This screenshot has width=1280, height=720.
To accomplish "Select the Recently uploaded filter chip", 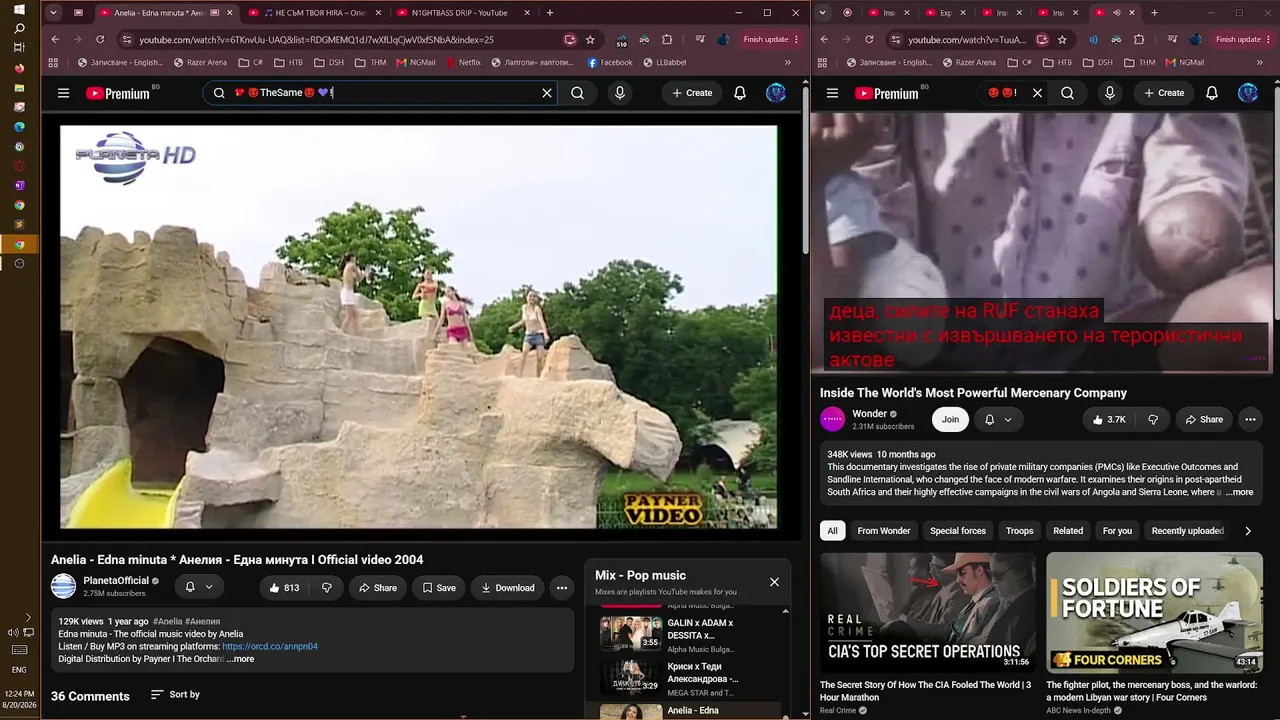I will [x=1188, y=531].
